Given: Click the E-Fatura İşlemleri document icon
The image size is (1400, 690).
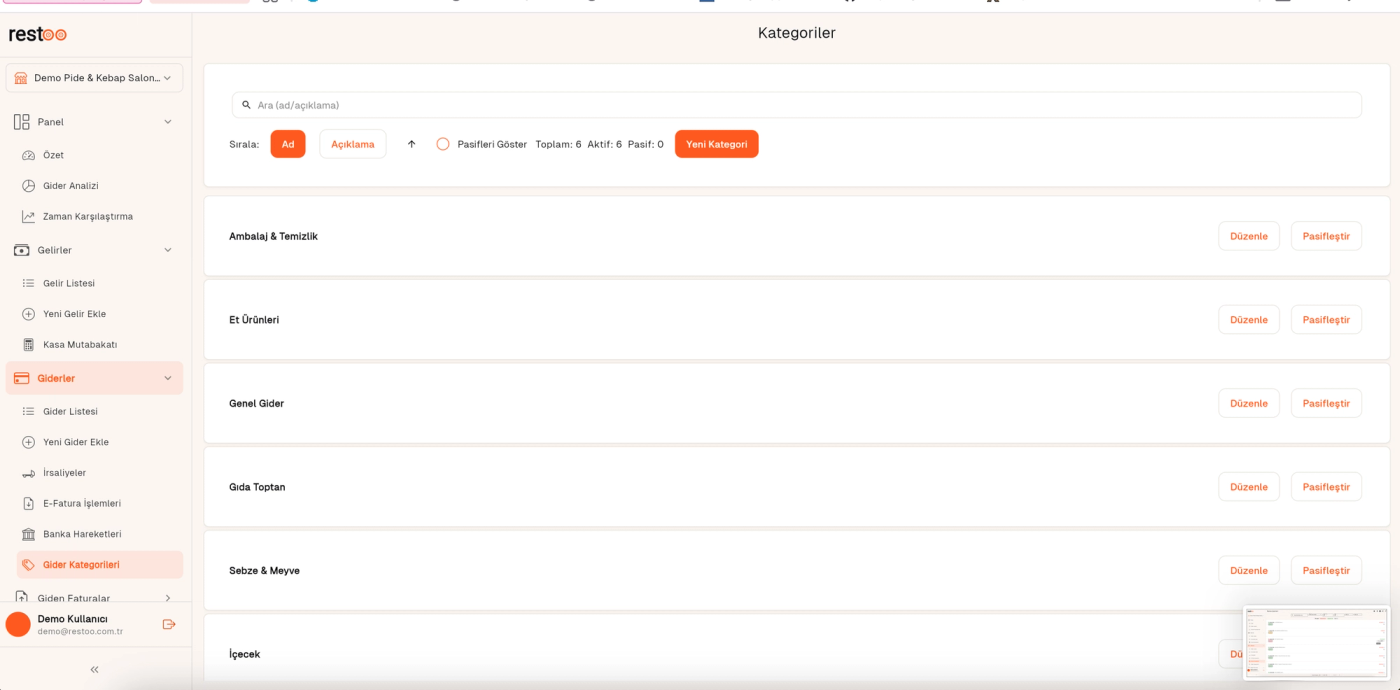Looking at the screenshot, I should pyautogui.click(x=28, y=503).
